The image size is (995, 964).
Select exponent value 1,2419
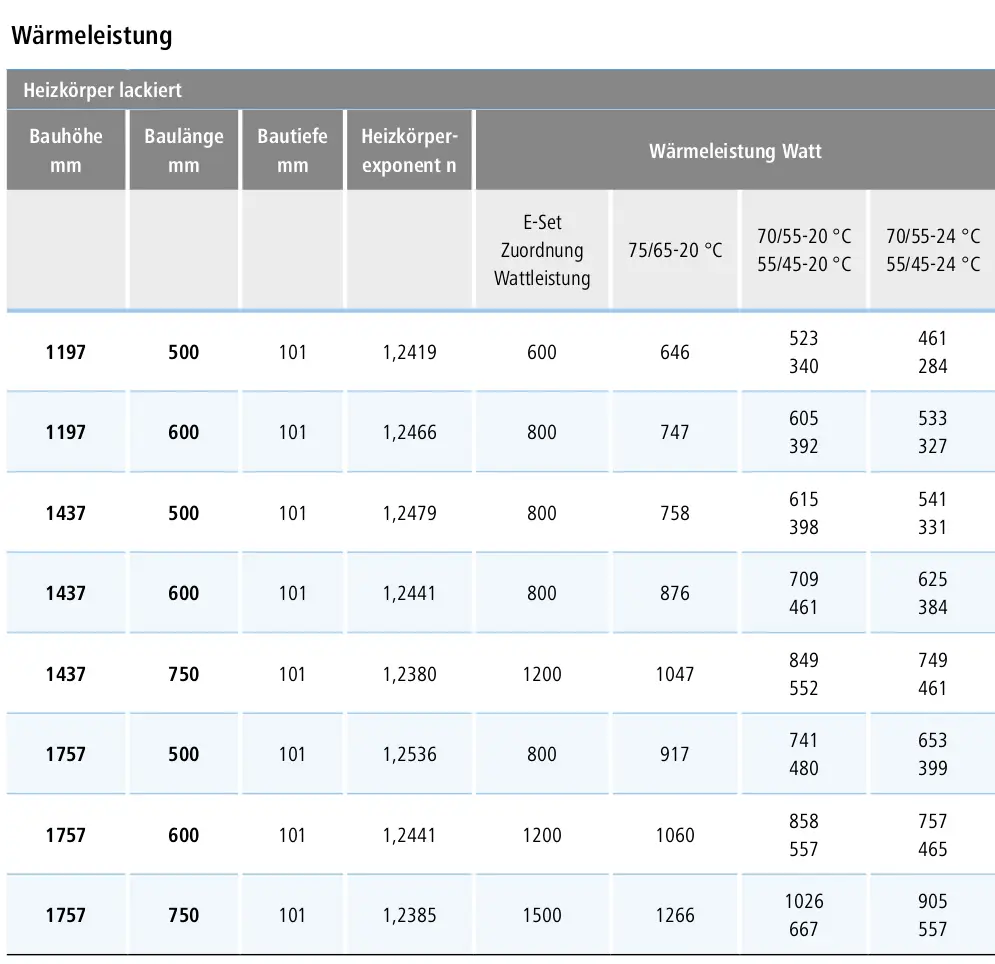(x=409, y=352)
